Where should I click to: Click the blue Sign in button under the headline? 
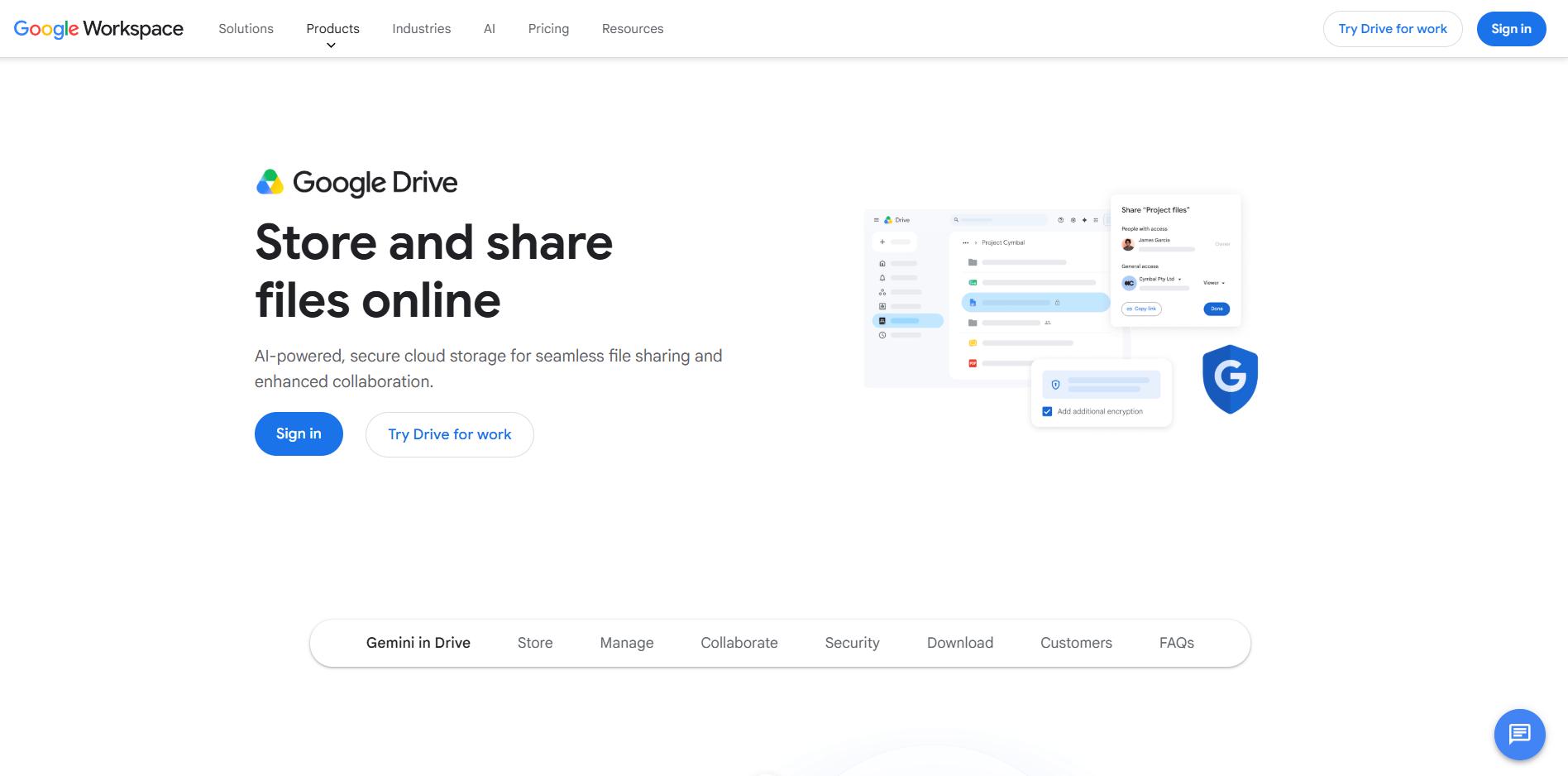point(299,434)
